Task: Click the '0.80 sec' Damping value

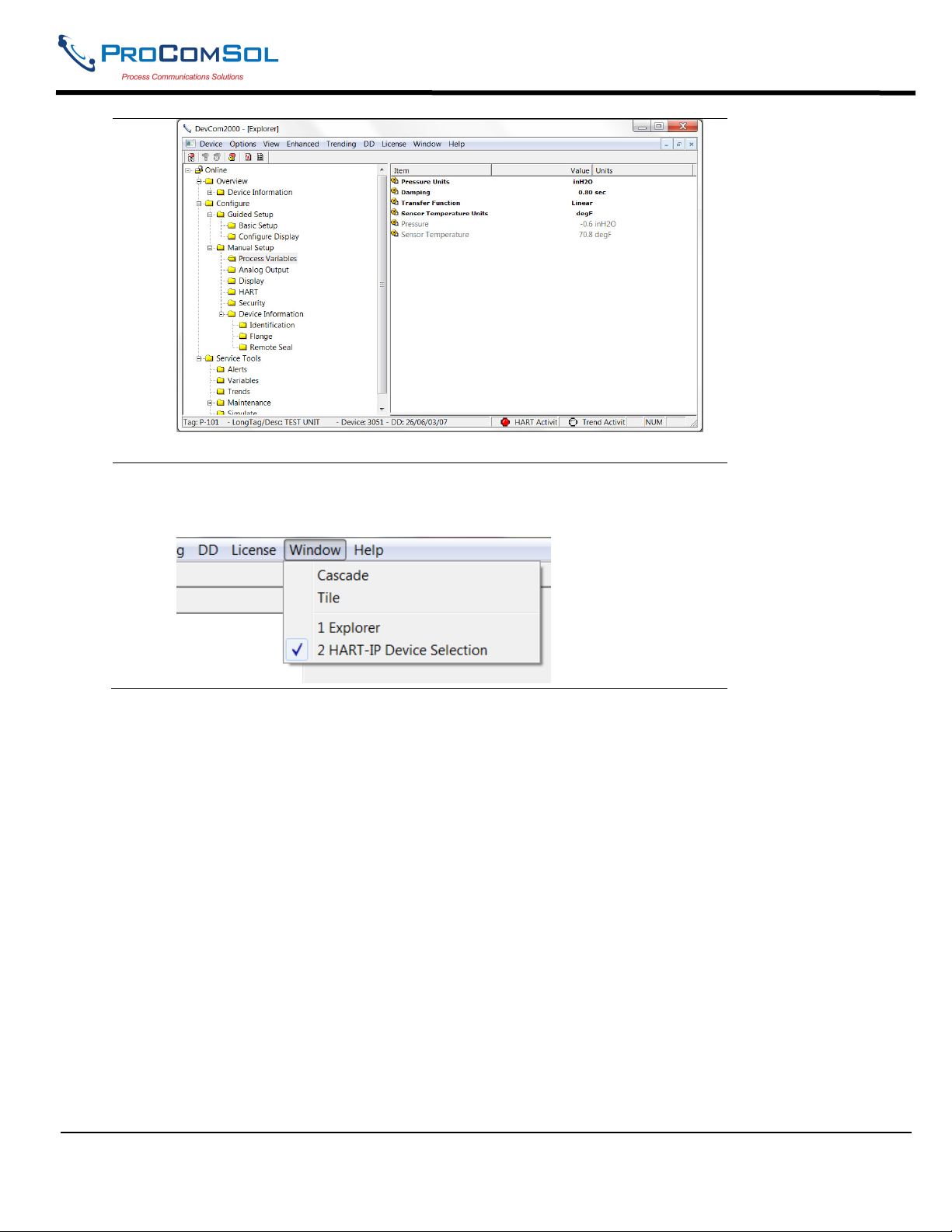Action: click(592, 192)
